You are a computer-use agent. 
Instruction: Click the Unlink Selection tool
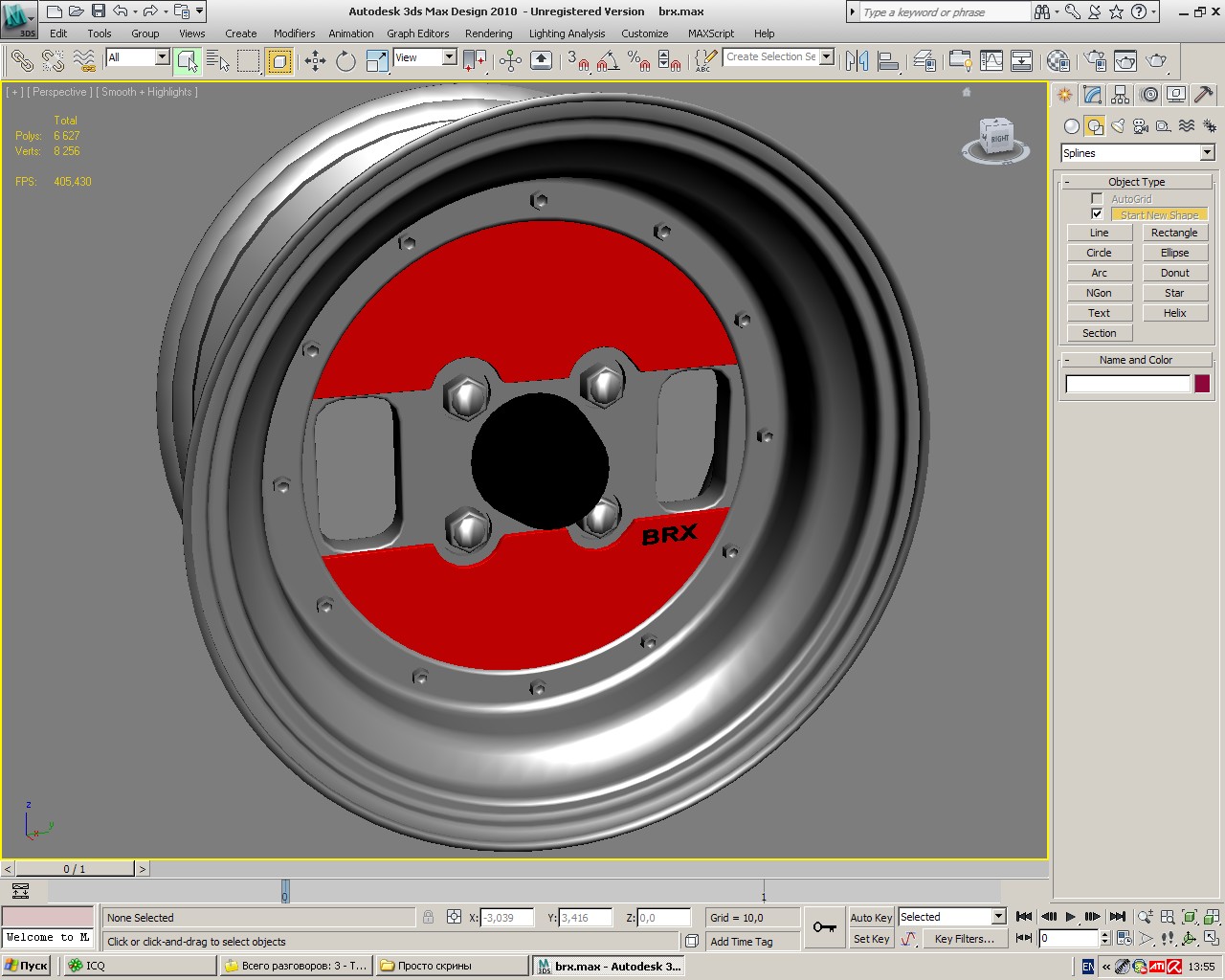(53, 60)
